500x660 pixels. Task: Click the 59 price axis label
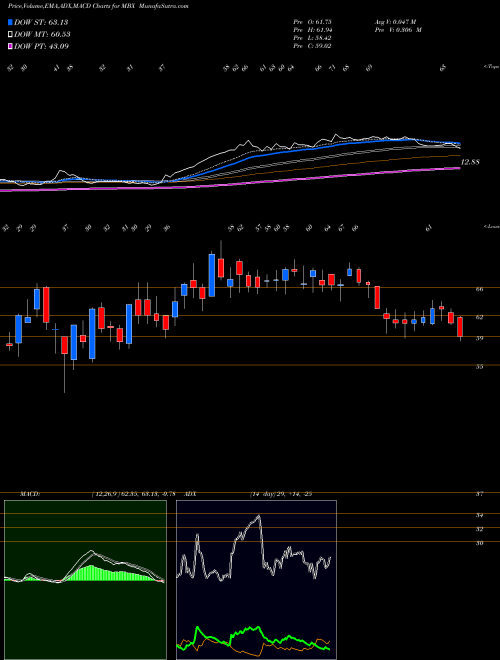click(479, 338)
